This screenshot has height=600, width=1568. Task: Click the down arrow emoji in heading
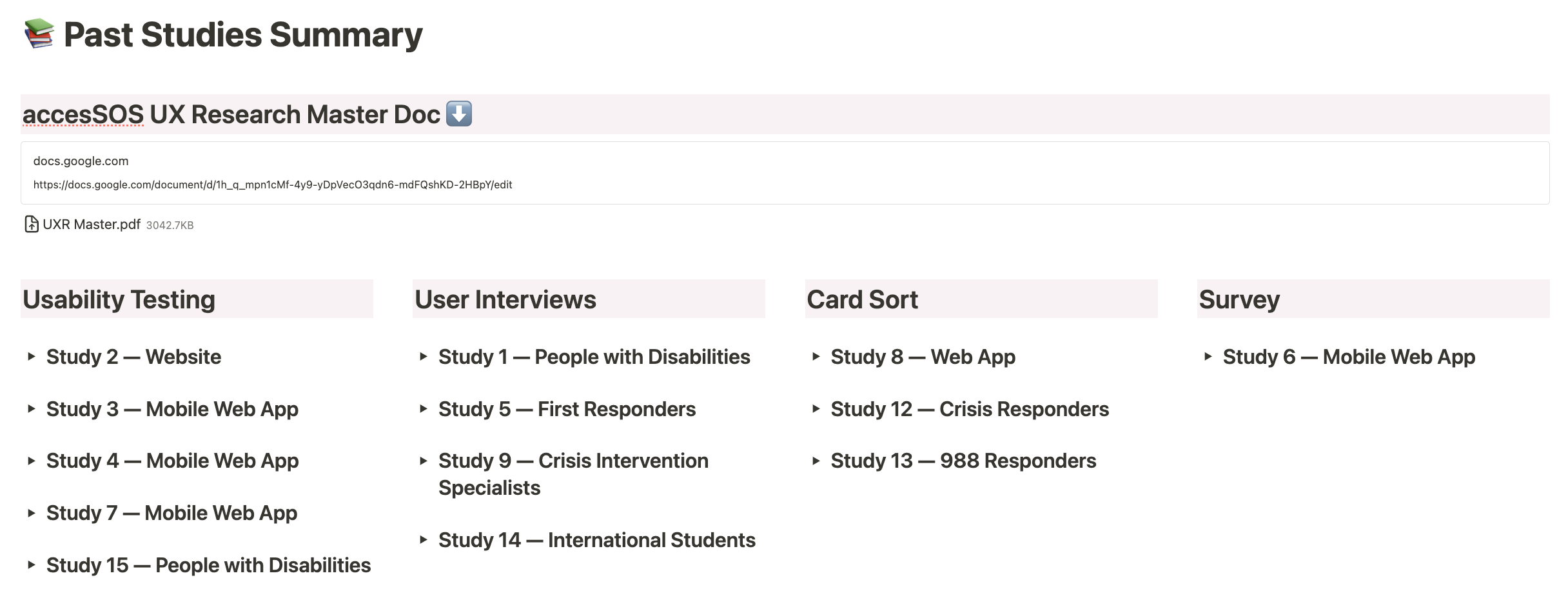459,114
